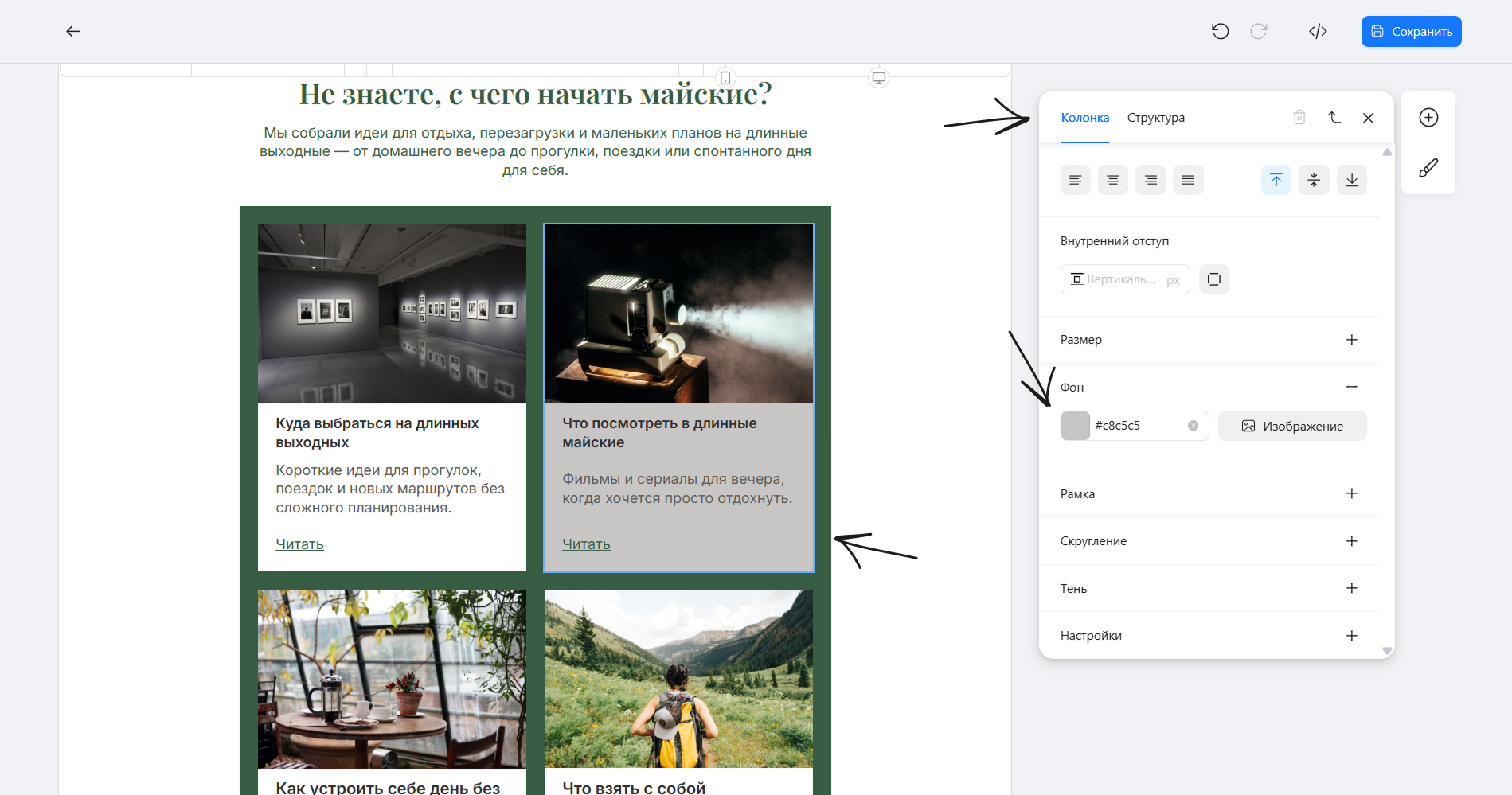Screen dimensions: 1512x795
Task: Select the hiker in mountains image
Action: pos(678,679)
